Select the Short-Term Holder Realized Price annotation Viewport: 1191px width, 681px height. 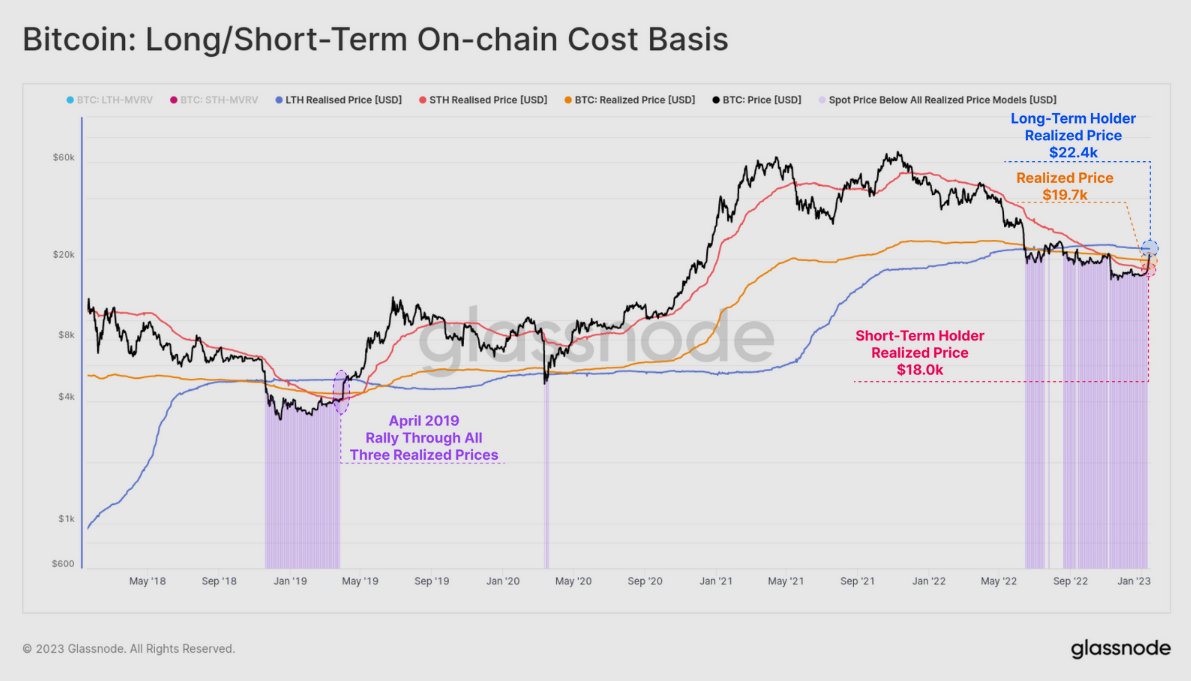pyautogui.click(x=919, y=352)
